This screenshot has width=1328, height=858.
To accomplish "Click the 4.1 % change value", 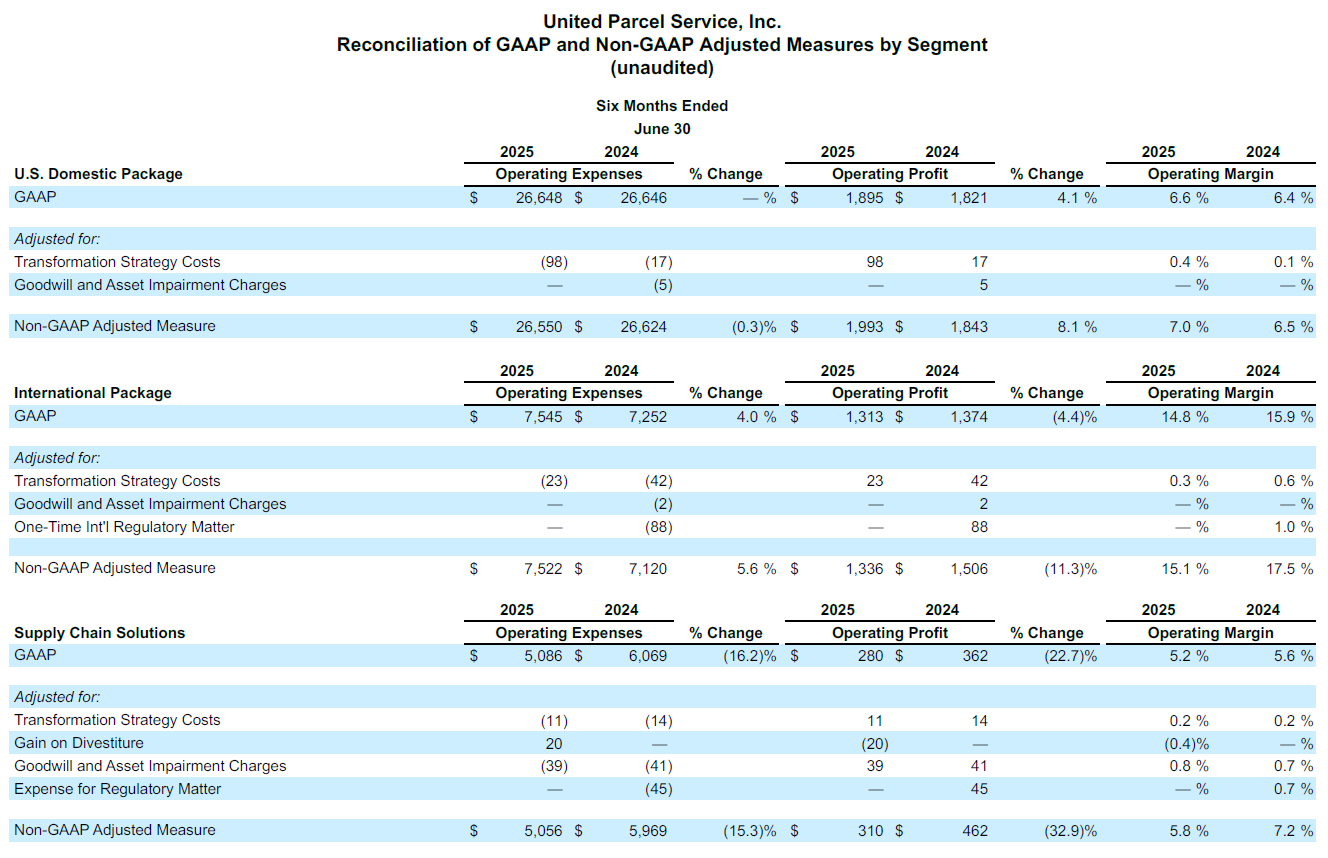I will coord(1077,198).
